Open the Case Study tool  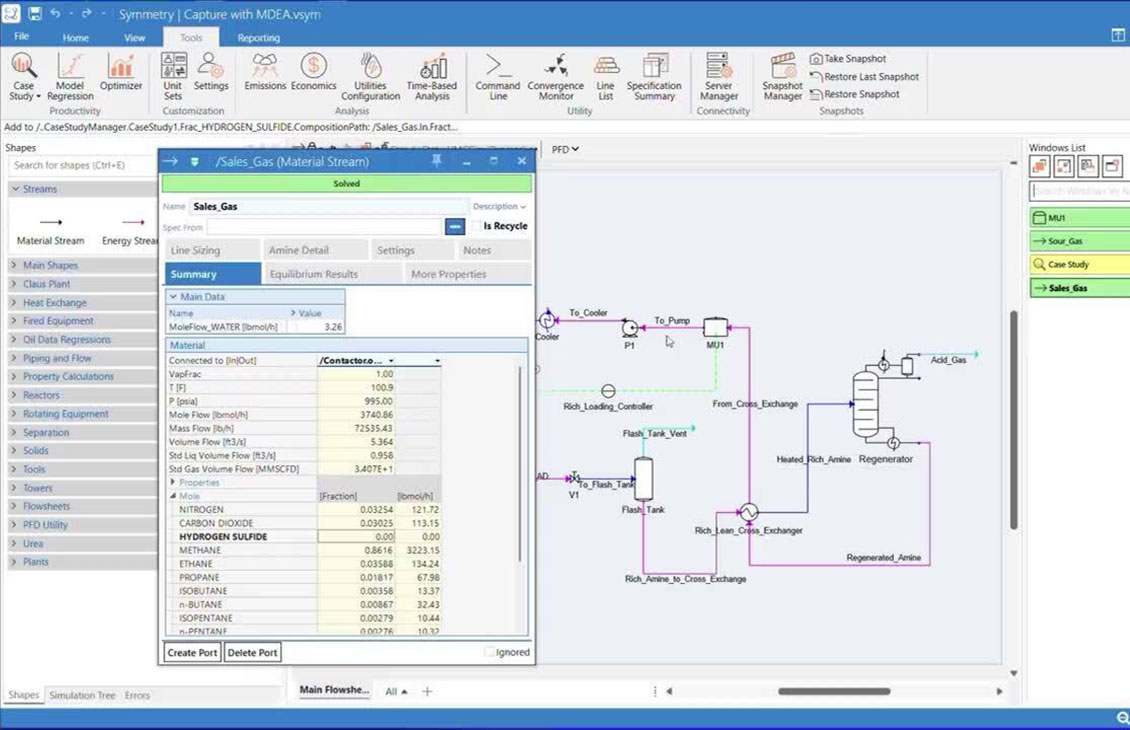tap(23, 76)
